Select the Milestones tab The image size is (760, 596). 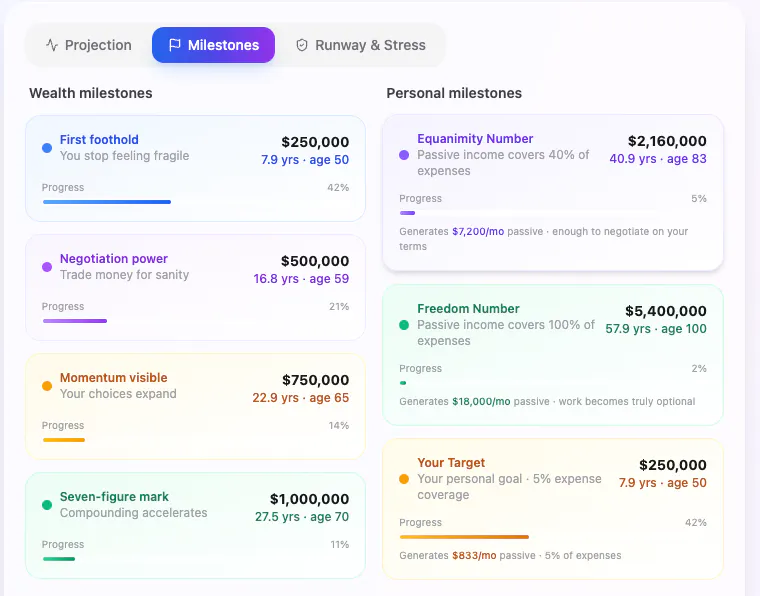[x=213, y=45]
